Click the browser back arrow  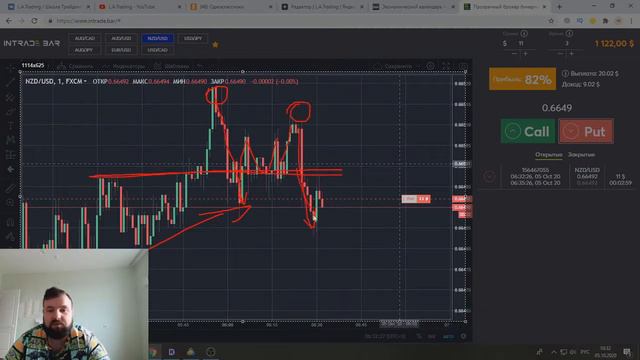tap(9, 21)
